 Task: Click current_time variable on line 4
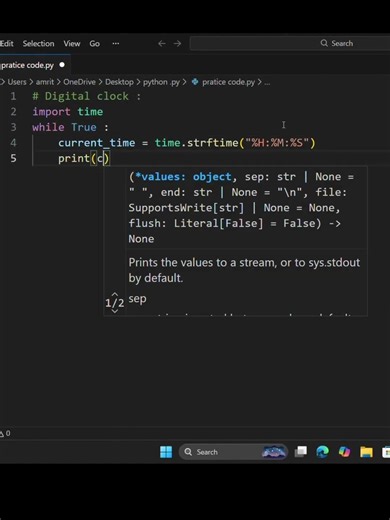click(x=97, y=143)
